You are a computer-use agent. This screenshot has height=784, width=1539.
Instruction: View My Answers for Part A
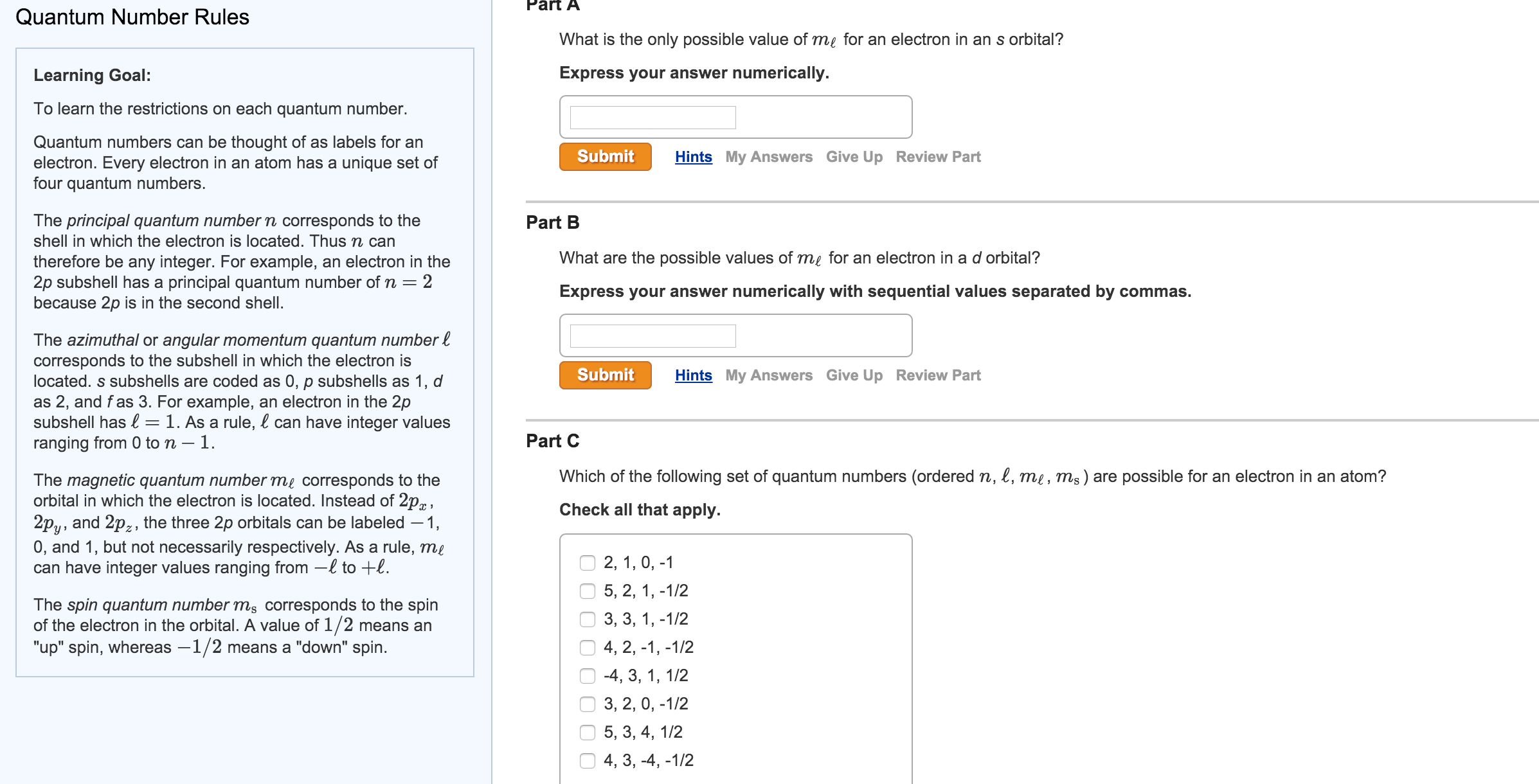pyautogui.click(x=768, y=156)
